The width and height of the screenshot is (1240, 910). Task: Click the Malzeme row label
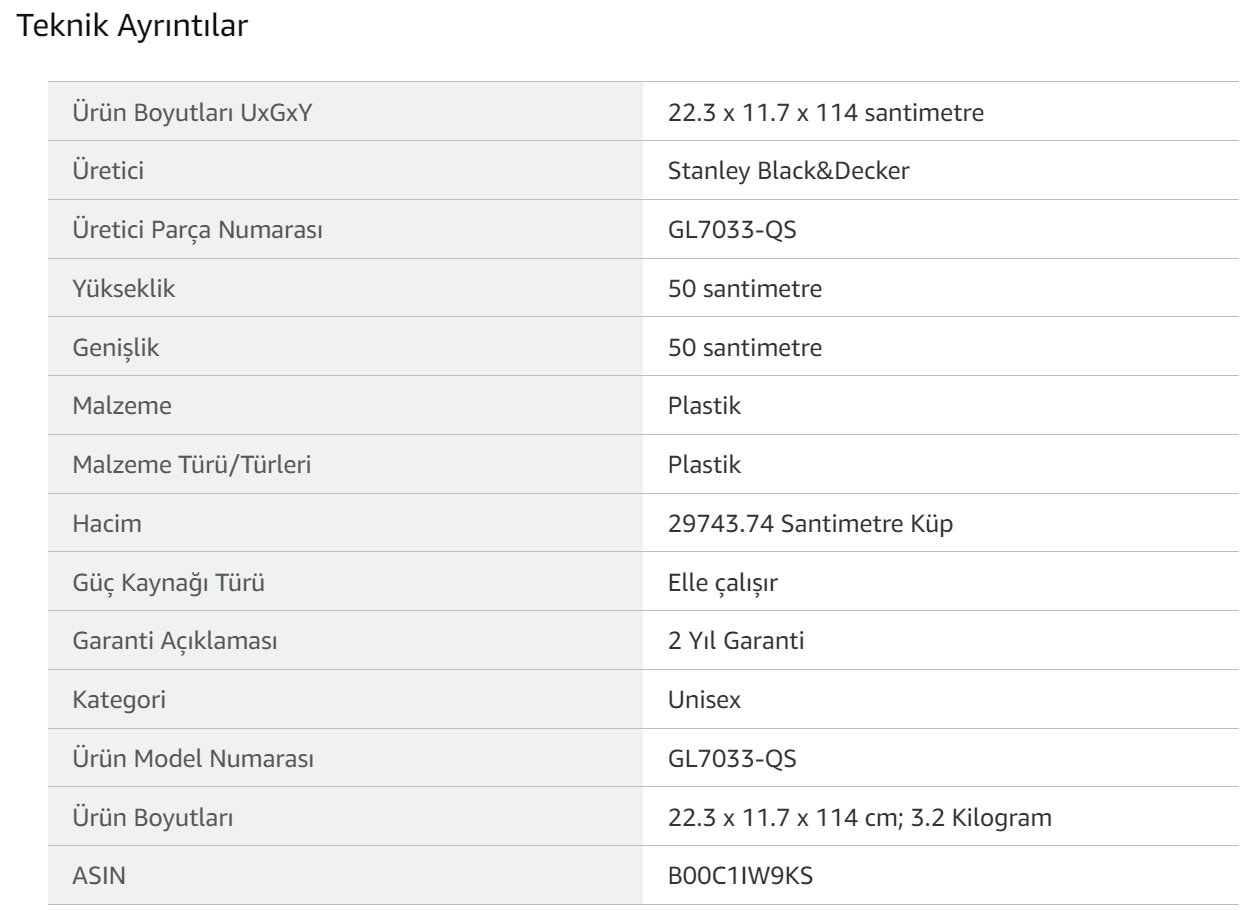pyautogui.click(x=122, y=406)
